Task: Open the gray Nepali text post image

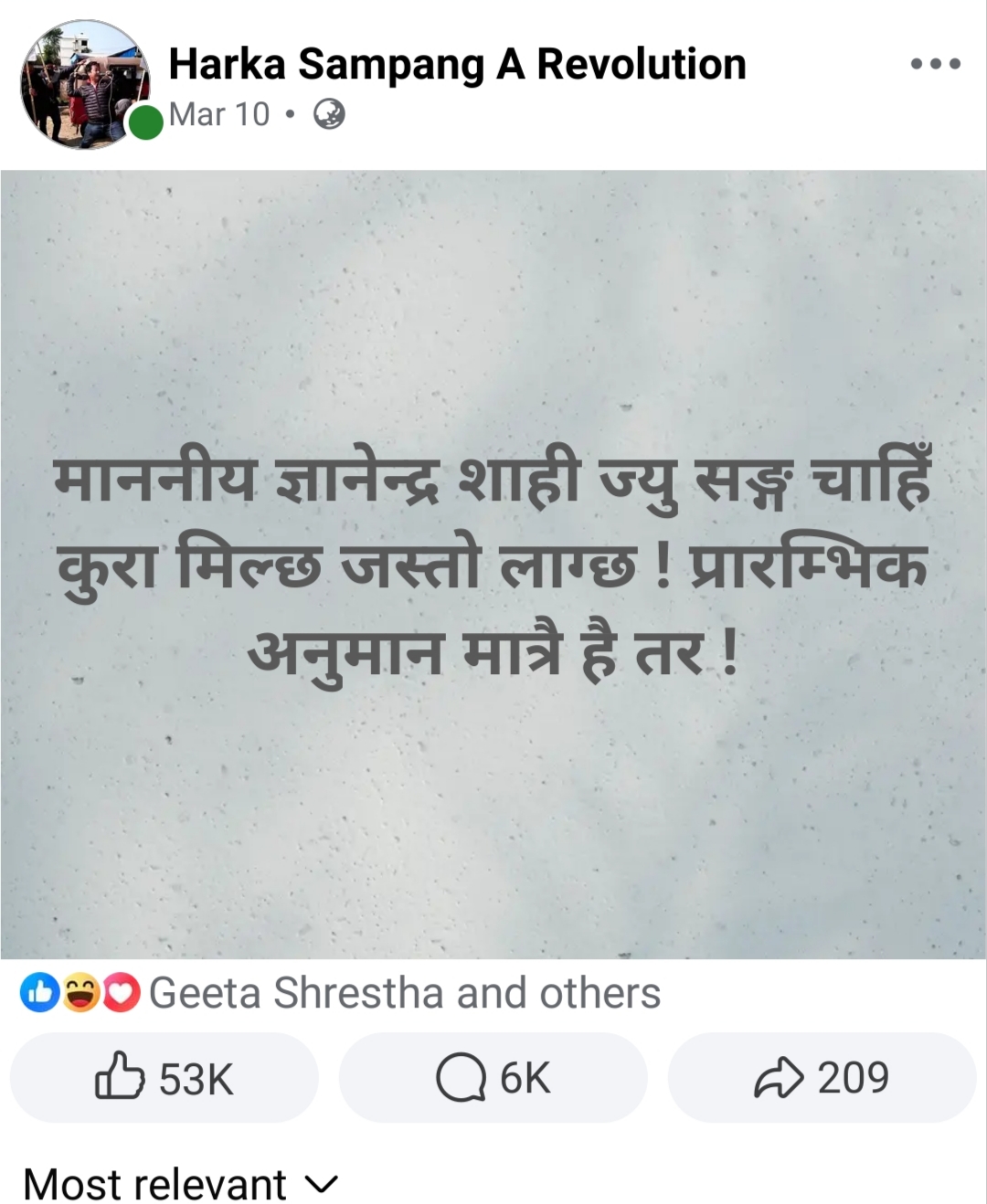Action: tap(493, 565)
